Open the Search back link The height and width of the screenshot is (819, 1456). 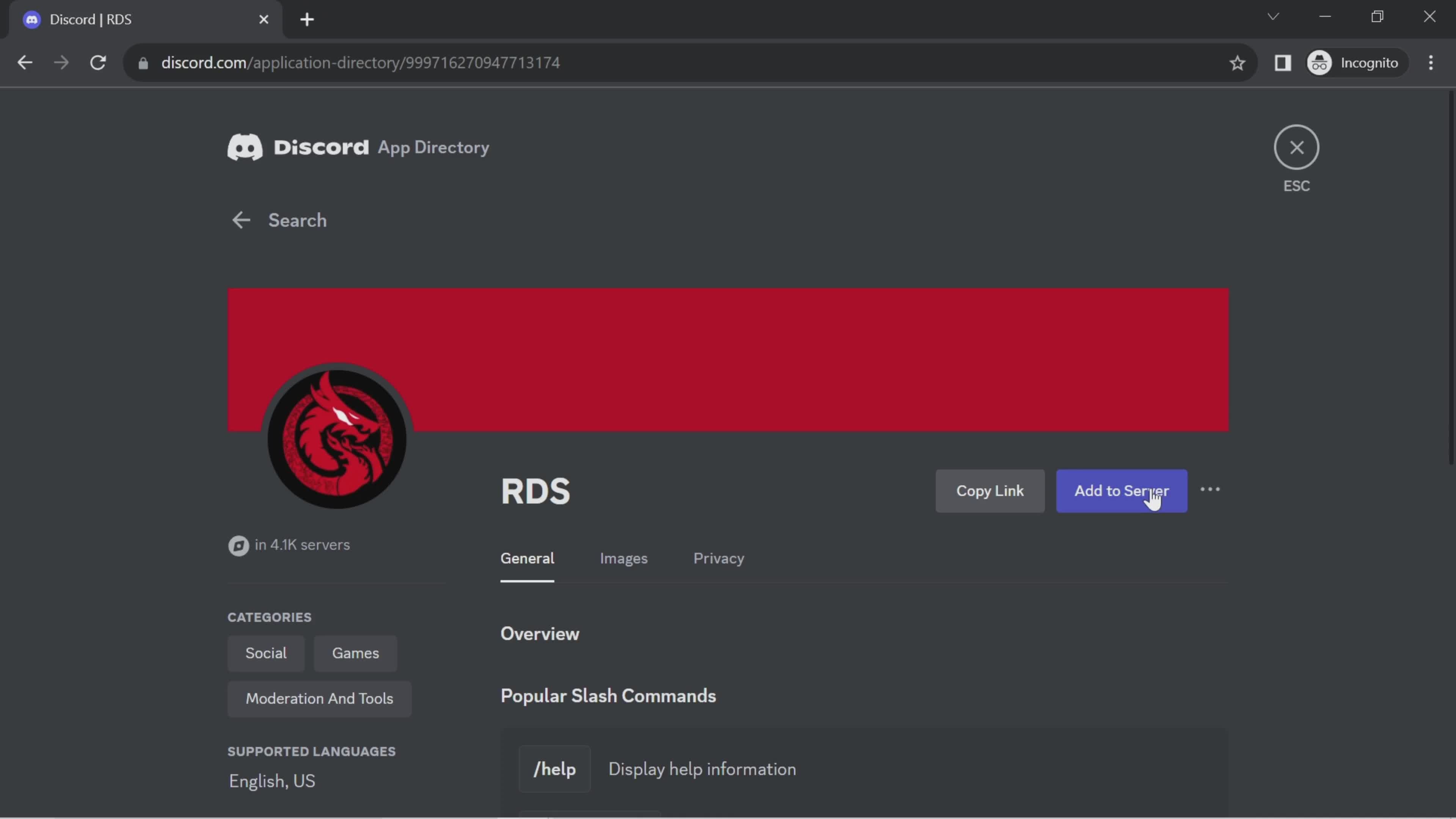(x=297, y=220)
